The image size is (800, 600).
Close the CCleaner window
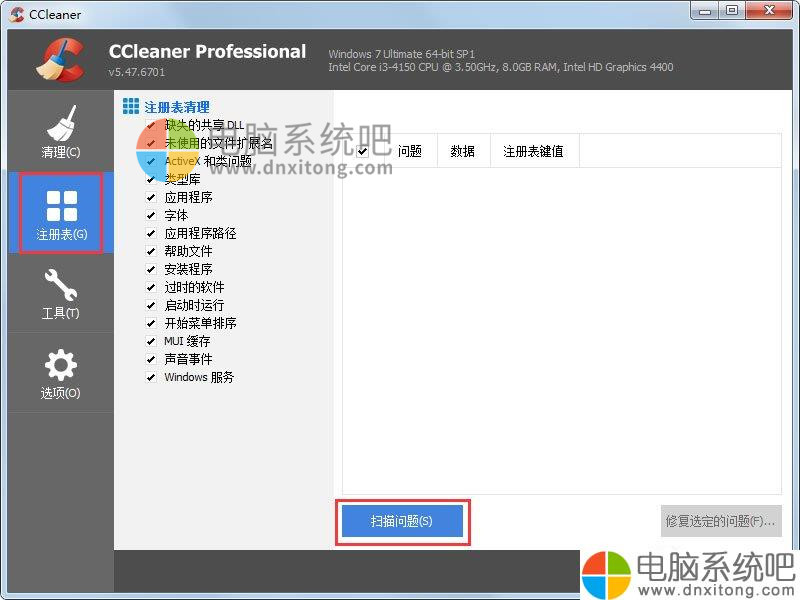pos(769,11)
